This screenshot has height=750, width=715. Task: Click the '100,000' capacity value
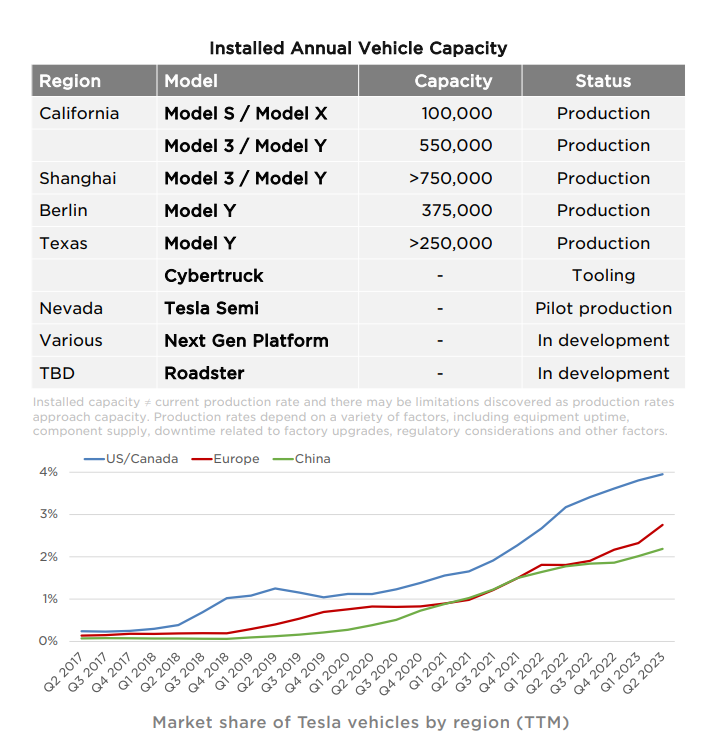(x=457, y=113)
